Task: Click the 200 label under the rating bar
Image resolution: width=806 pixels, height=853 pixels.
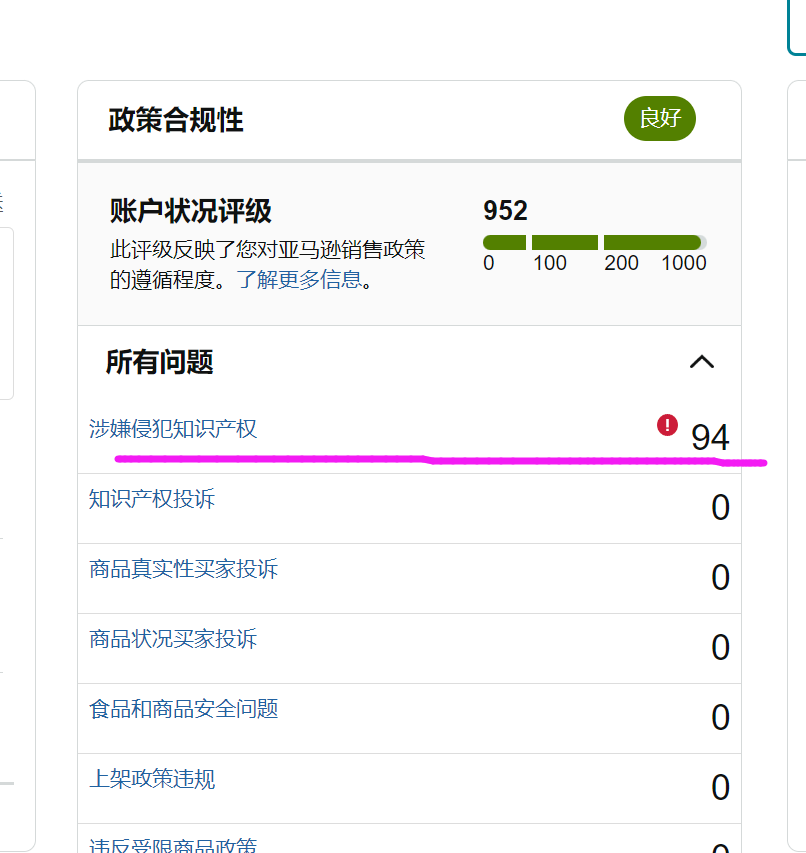Action: (x=621, y=263)
